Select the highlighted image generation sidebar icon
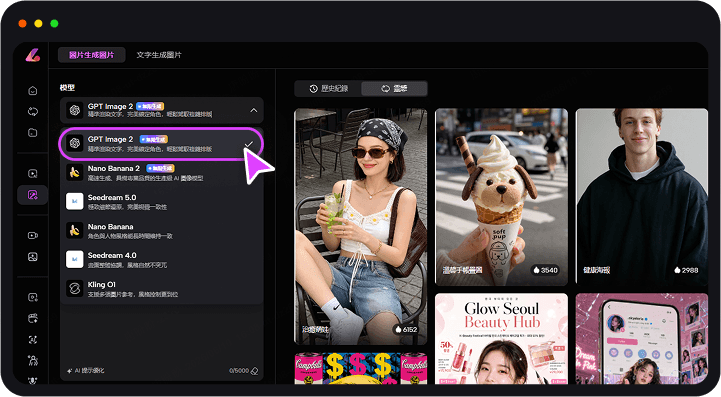721x397 pixels. point(33,195)
